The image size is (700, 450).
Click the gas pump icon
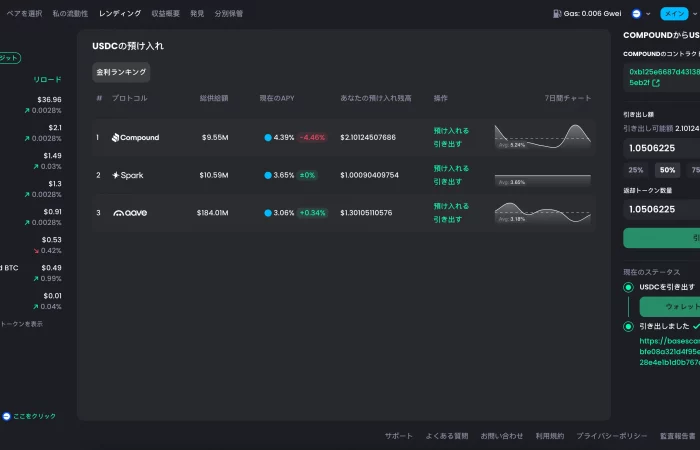[x=557, y=14]
